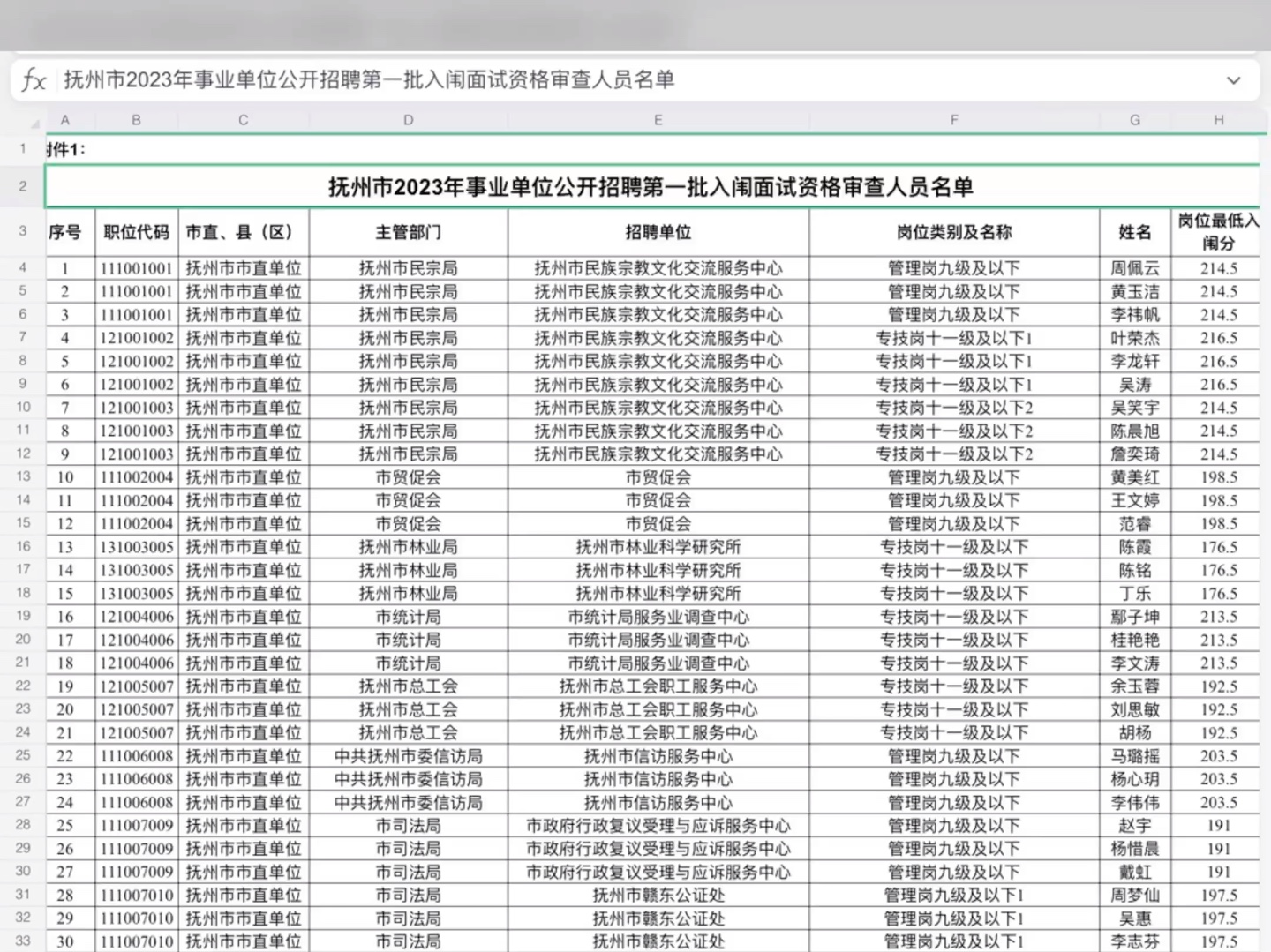Click 抚州市总工会职工服务中心 in sequence row 19
The image size is (1271, 952).
tap(658, 686)
